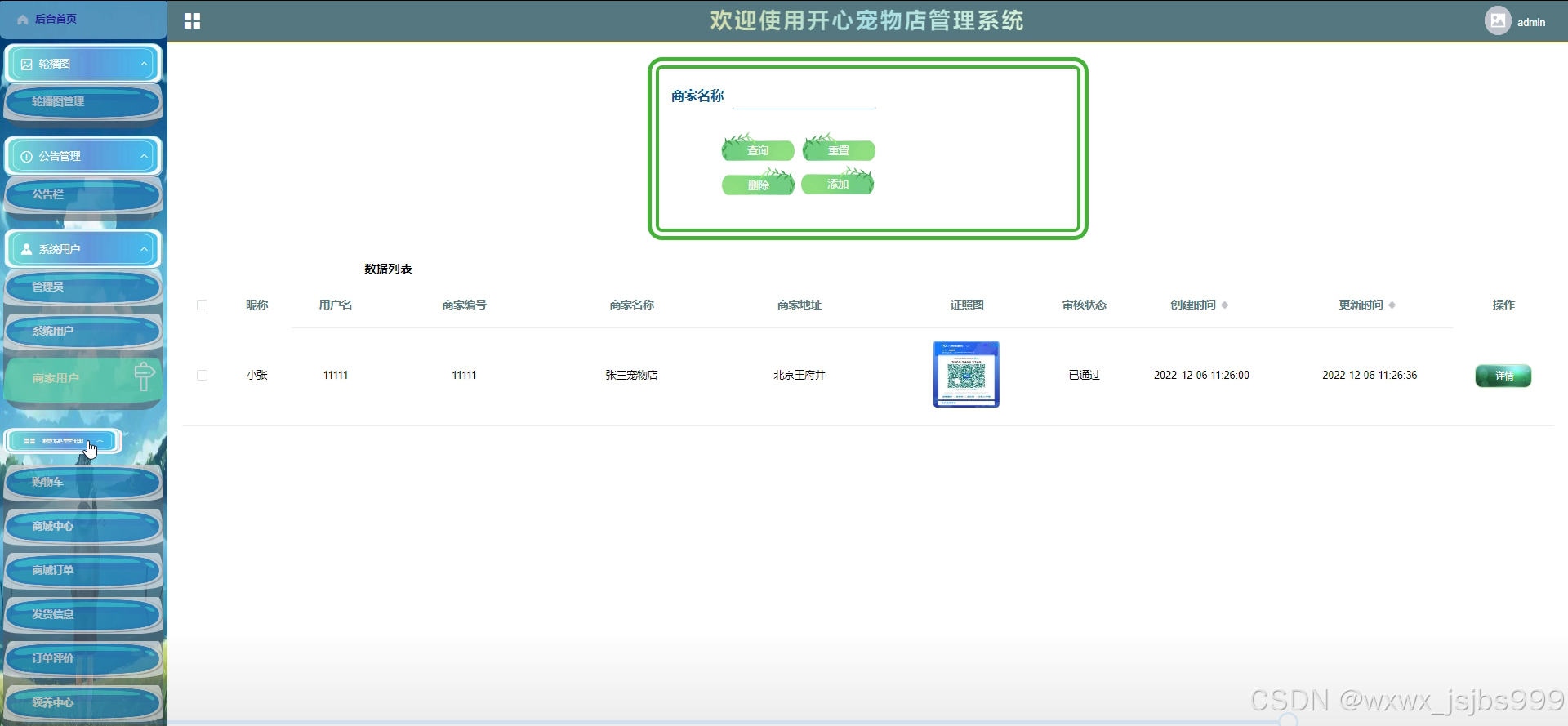Image resolution: width=1568 pixels, height=726 pixels.
Task: Select the checkbox for row 小张
Action: click(x=202, y=375)
